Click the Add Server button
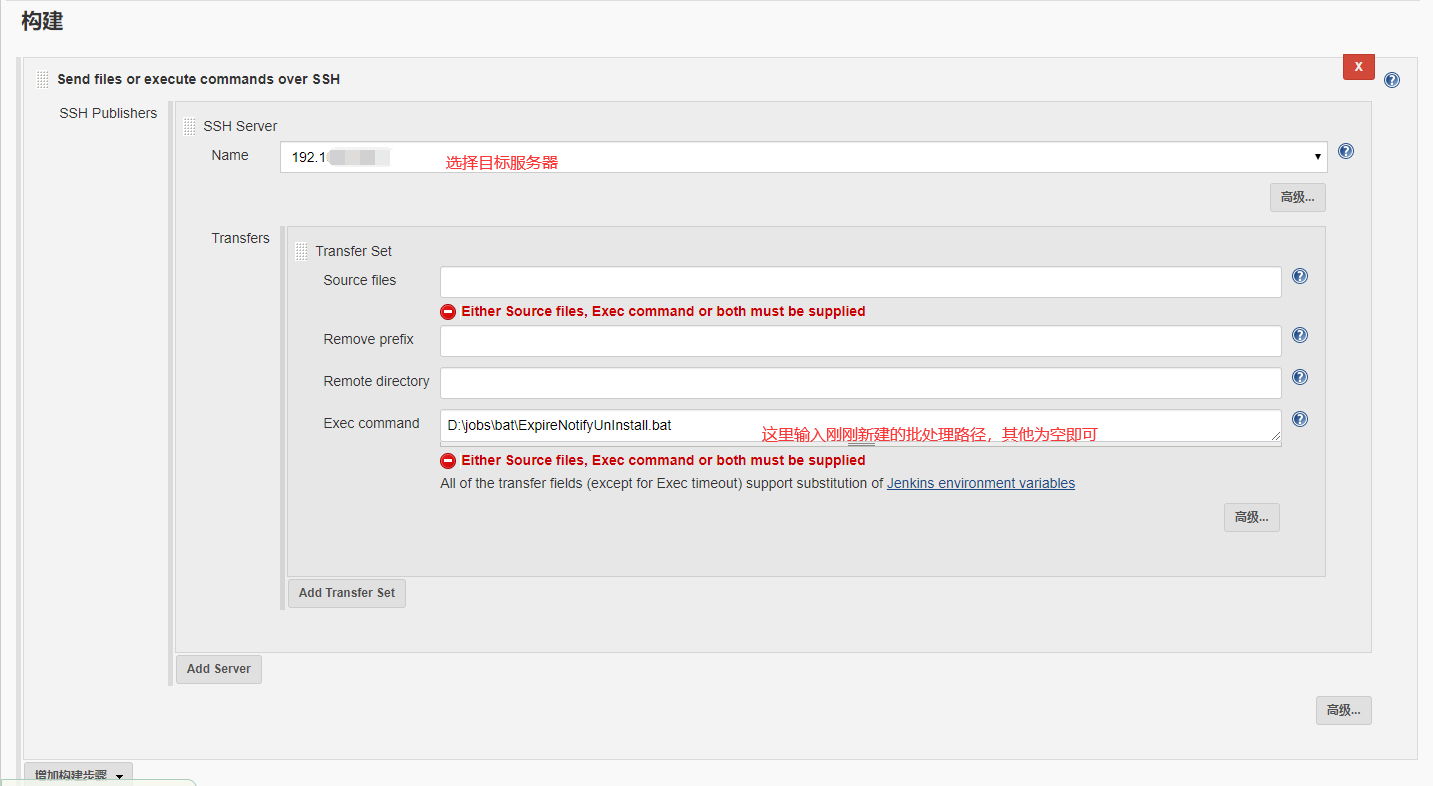 click(x=218, y=668)
